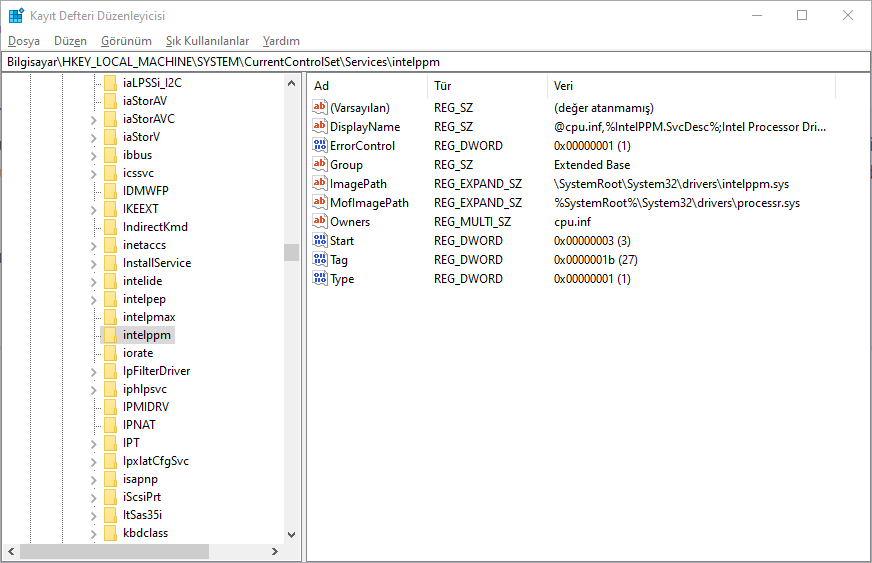This screenshot has height=563, width=872.
Task: Click the kbdclass folder icon
Action: pos(110,533)
